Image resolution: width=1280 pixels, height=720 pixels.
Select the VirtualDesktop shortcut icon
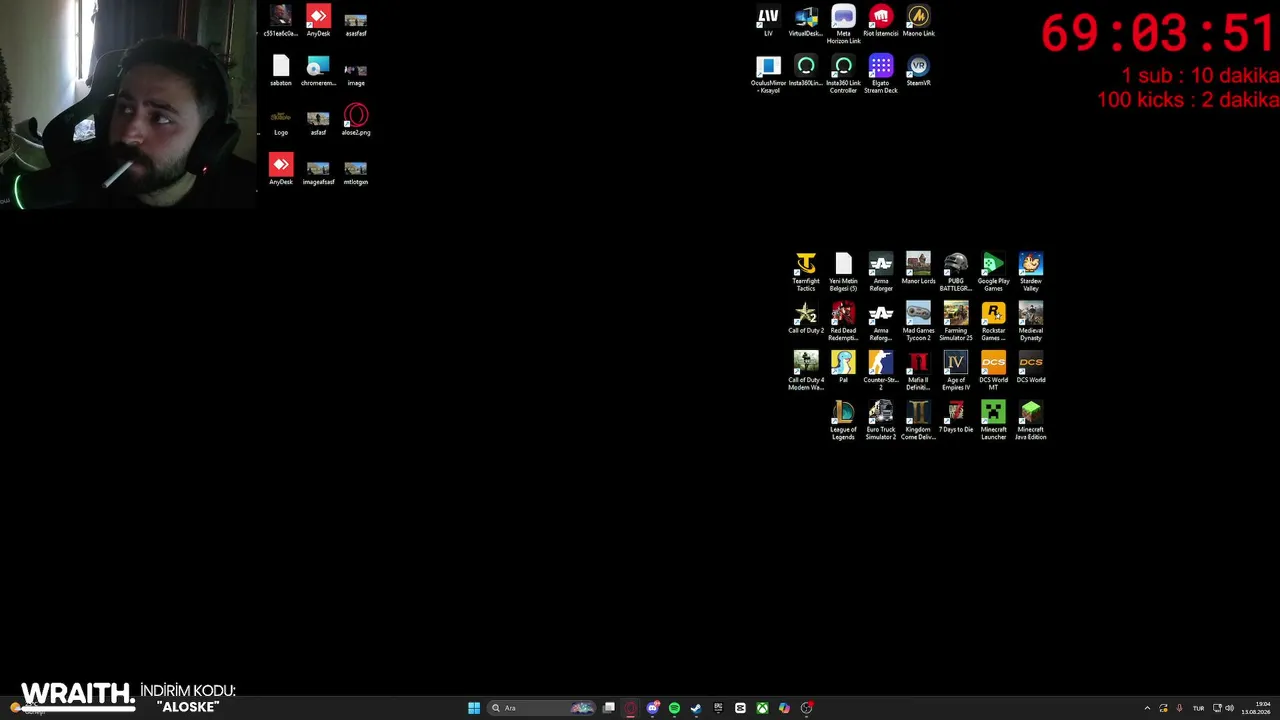tap(806, 21)
